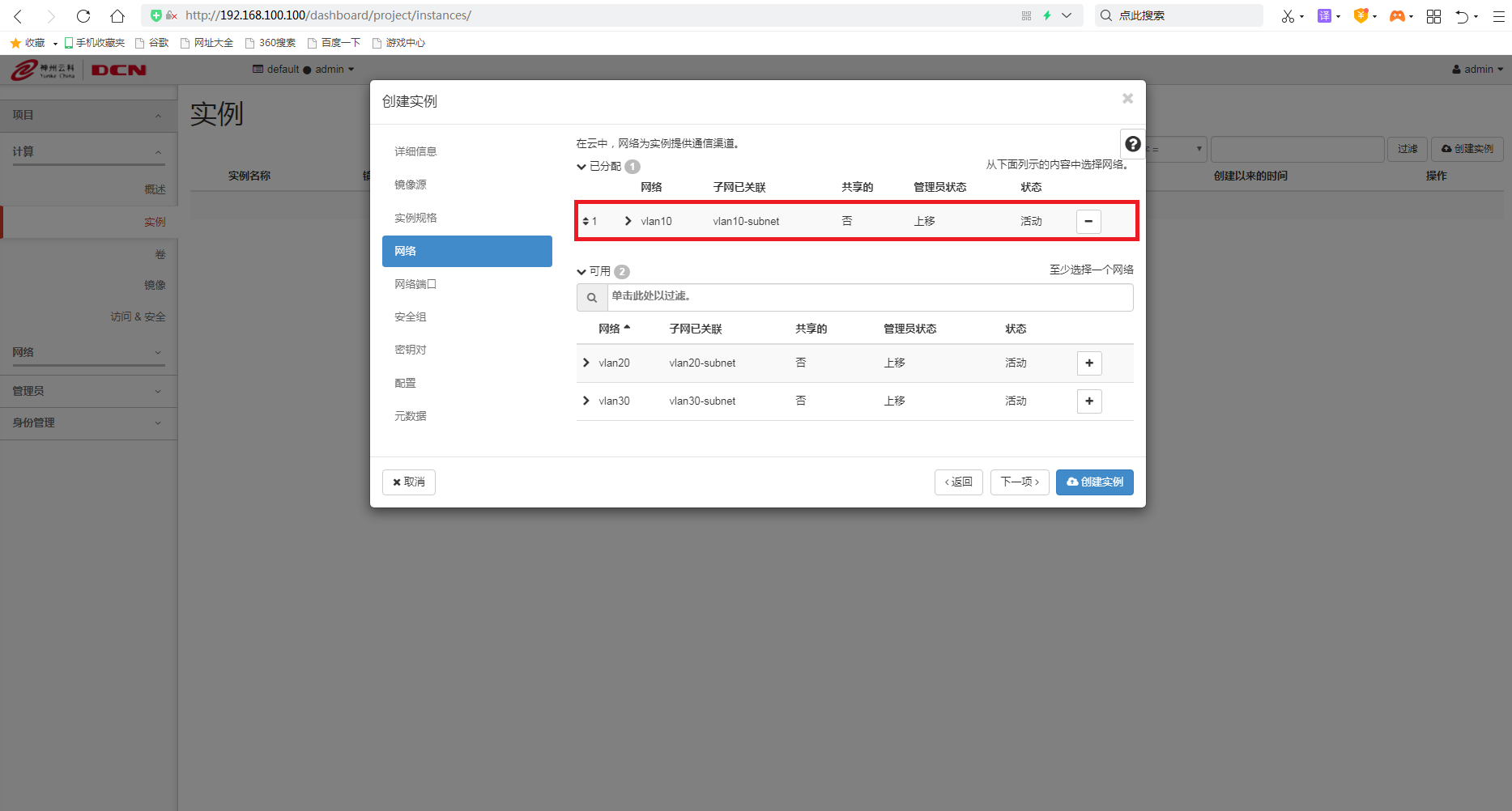Click the search magnifier in browser search box
The height and width of the screenshot is (811, 1512).
[1106, 15]
